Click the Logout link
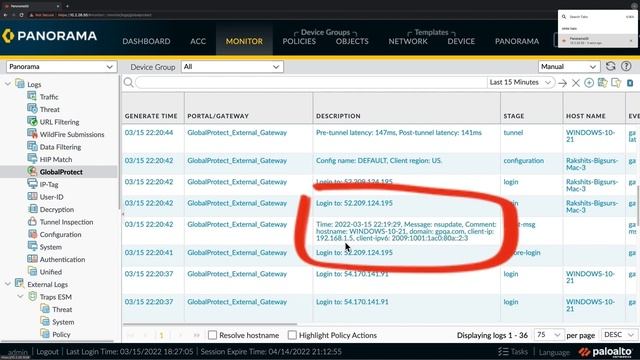Image resolution: width=640 pixels, height=360 pixels. click(47, 351)
